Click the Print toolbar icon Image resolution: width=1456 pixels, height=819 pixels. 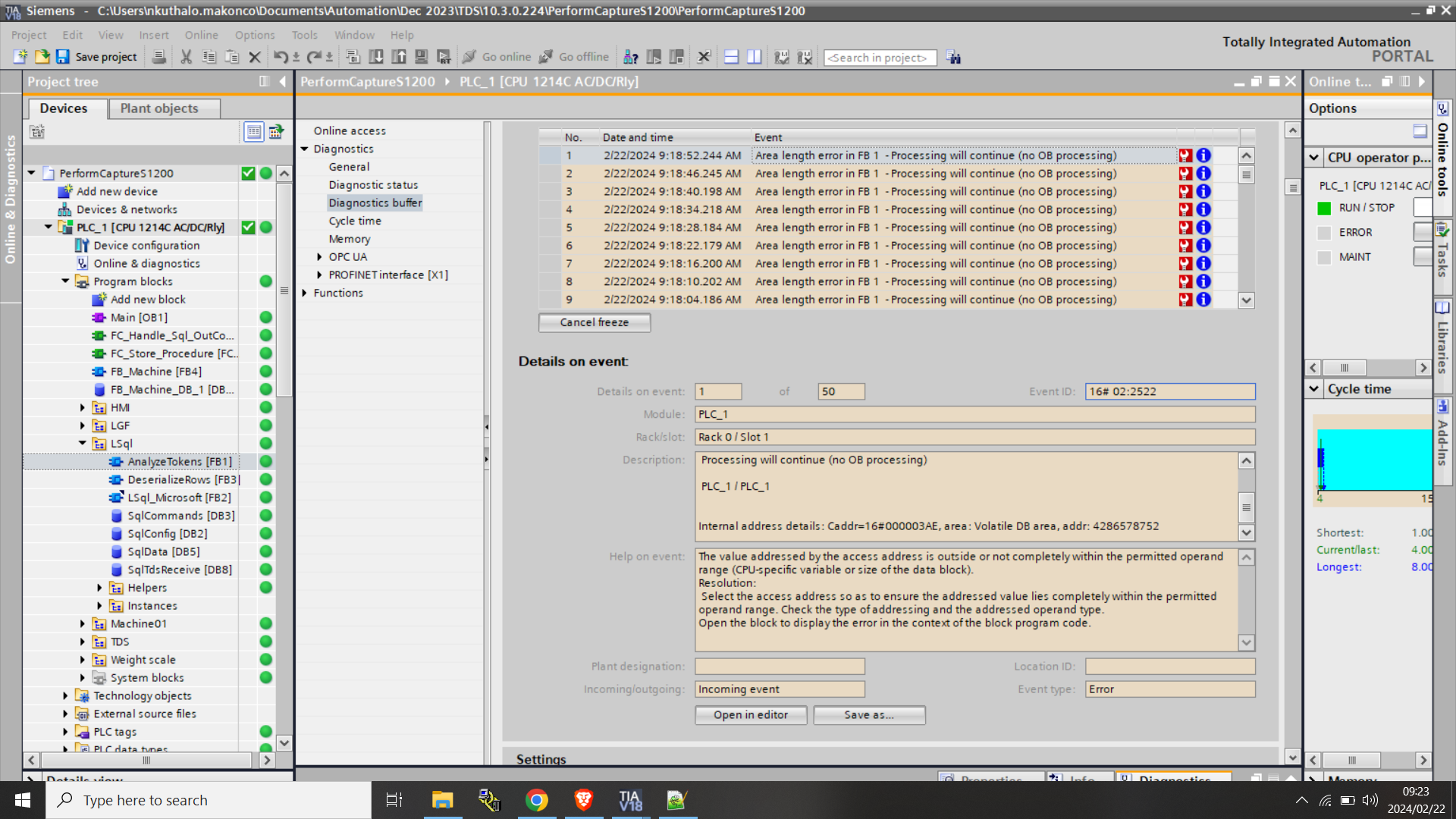[x=158, y=57]
